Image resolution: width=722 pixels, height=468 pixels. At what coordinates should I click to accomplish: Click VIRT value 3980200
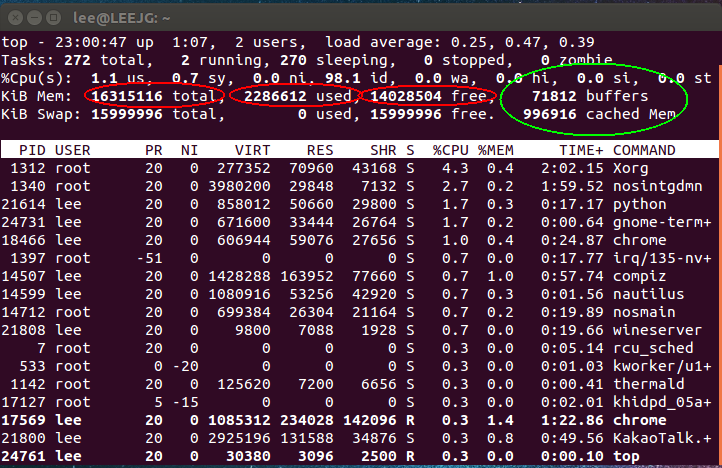[x=239, y=186]
